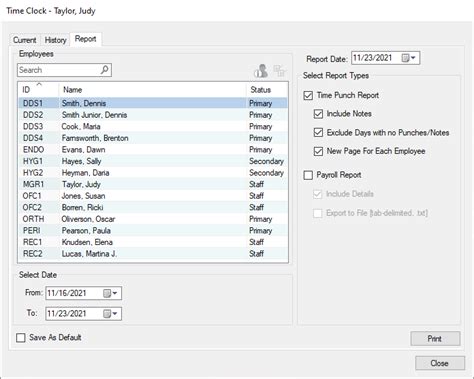This screenshot has width=474, height=379.
Task: Click the Close button
Action: point(440,363)
